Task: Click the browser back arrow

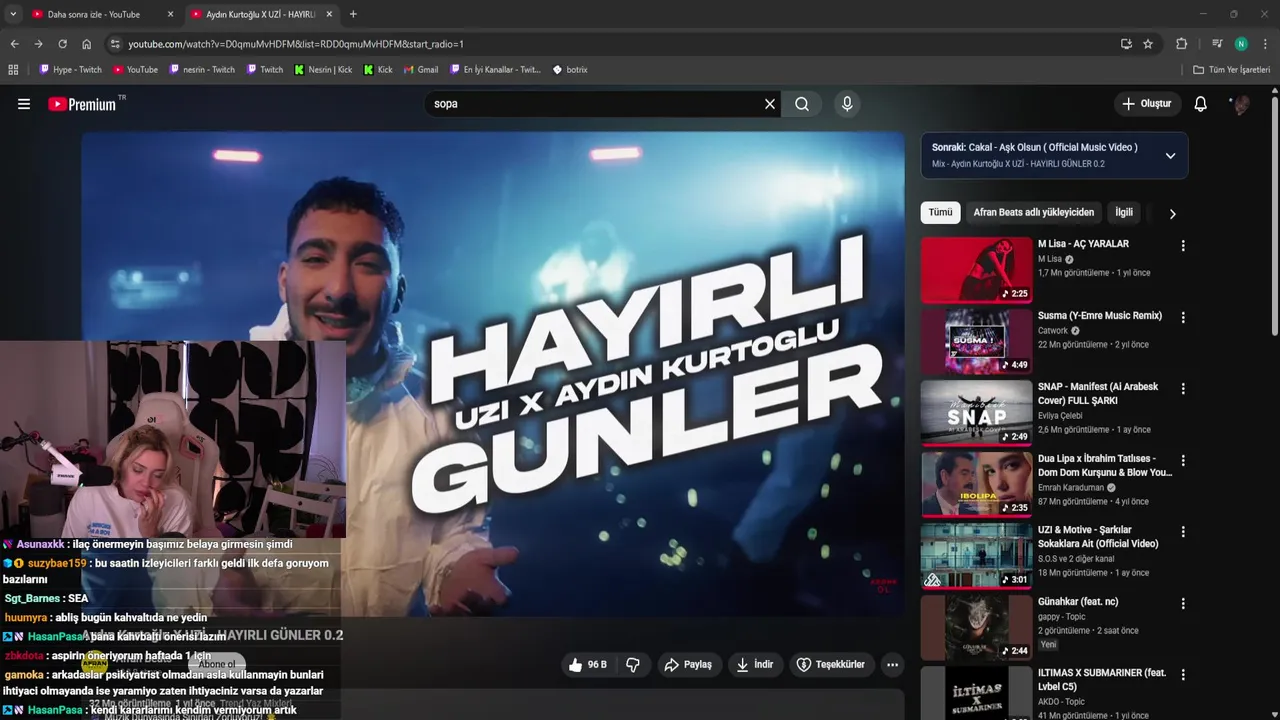Action: [x=14, y=44]
